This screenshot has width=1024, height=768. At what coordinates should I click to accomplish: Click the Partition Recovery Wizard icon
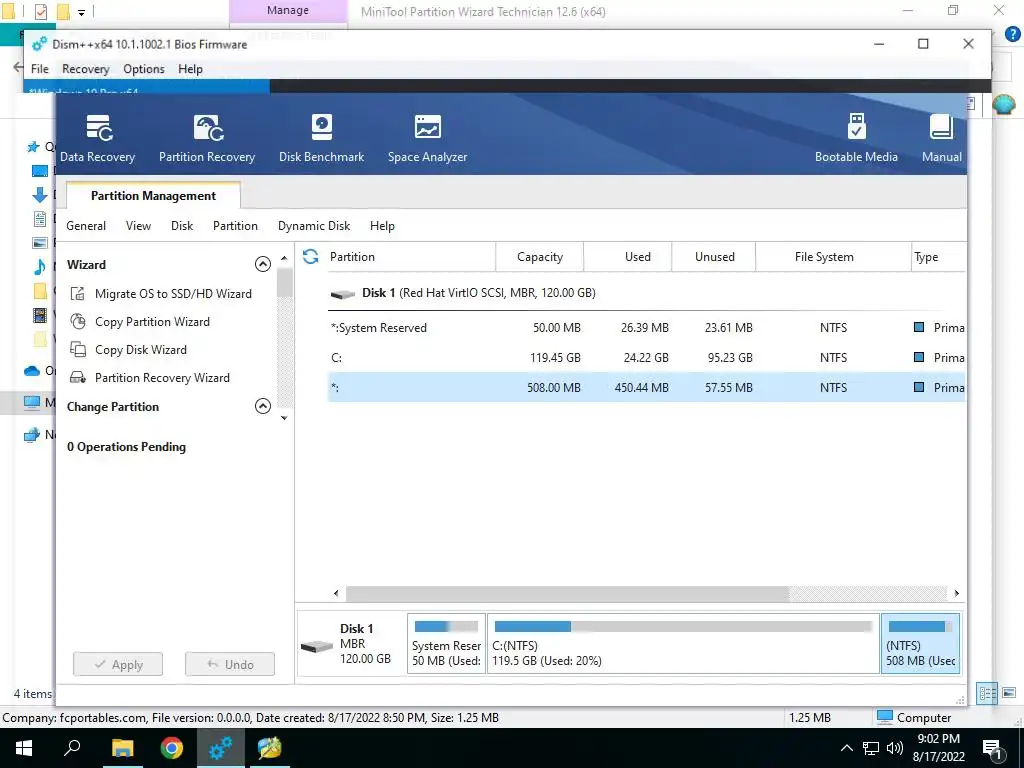78,377
